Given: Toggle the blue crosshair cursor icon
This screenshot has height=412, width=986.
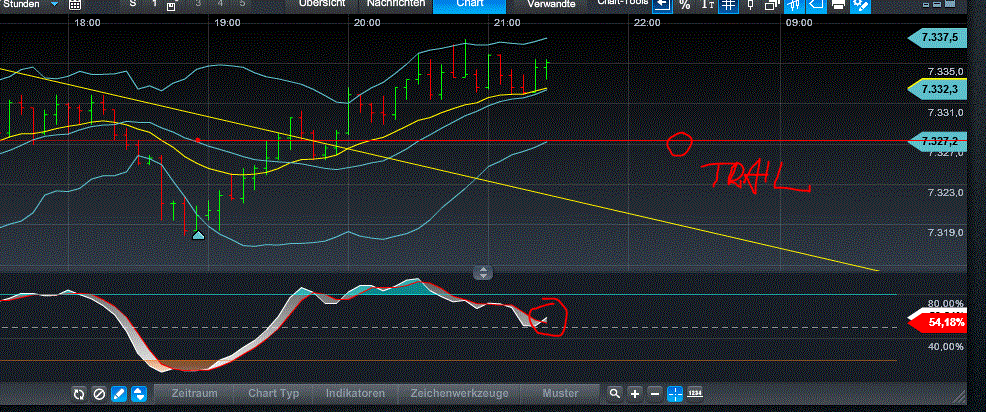Looking at the screenshot, I should 675,394.
